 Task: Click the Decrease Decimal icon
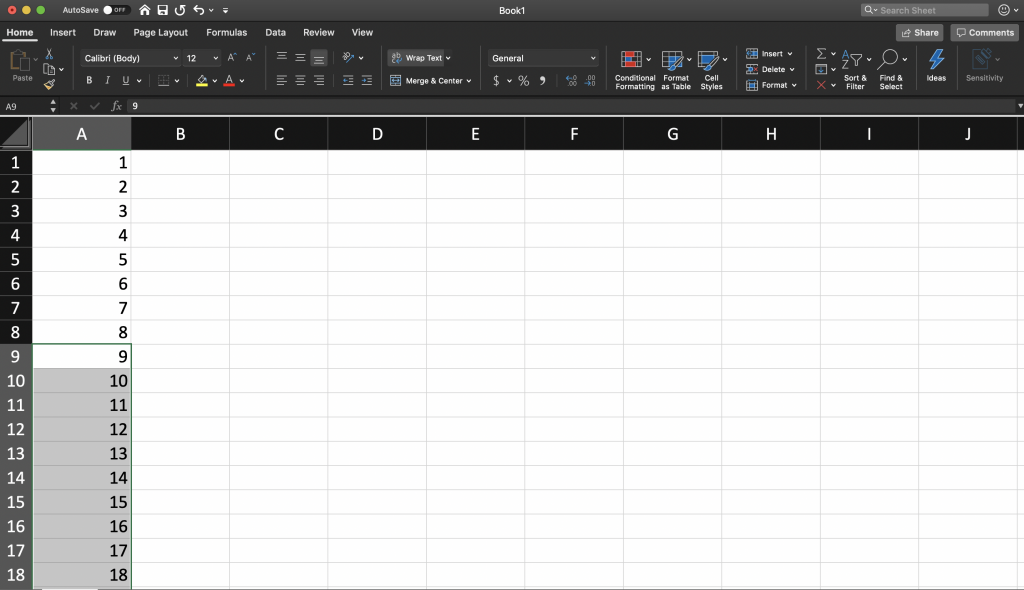[590, 80]
